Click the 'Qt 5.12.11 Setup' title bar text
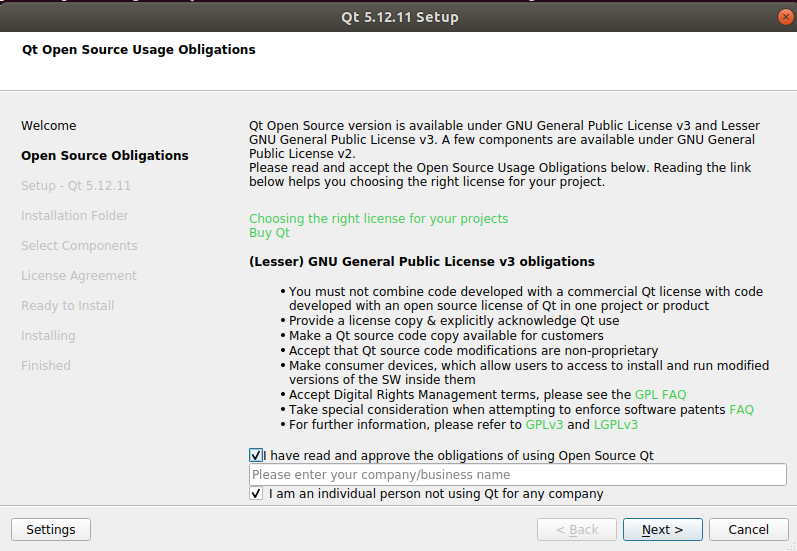The width and height of the screenshot is (797, 551). [400, 17]
